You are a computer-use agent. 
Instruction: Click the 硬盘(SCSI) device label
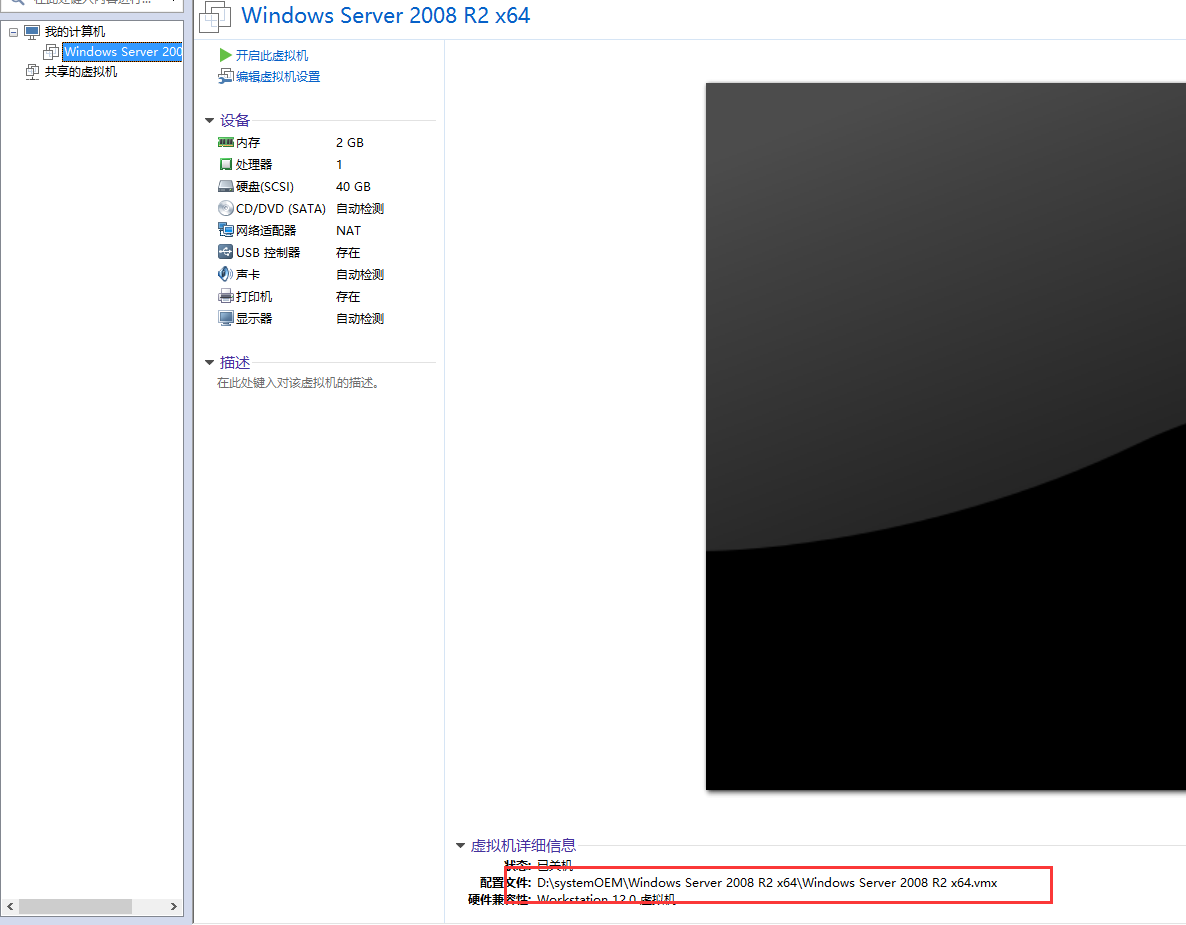[265, 186]
